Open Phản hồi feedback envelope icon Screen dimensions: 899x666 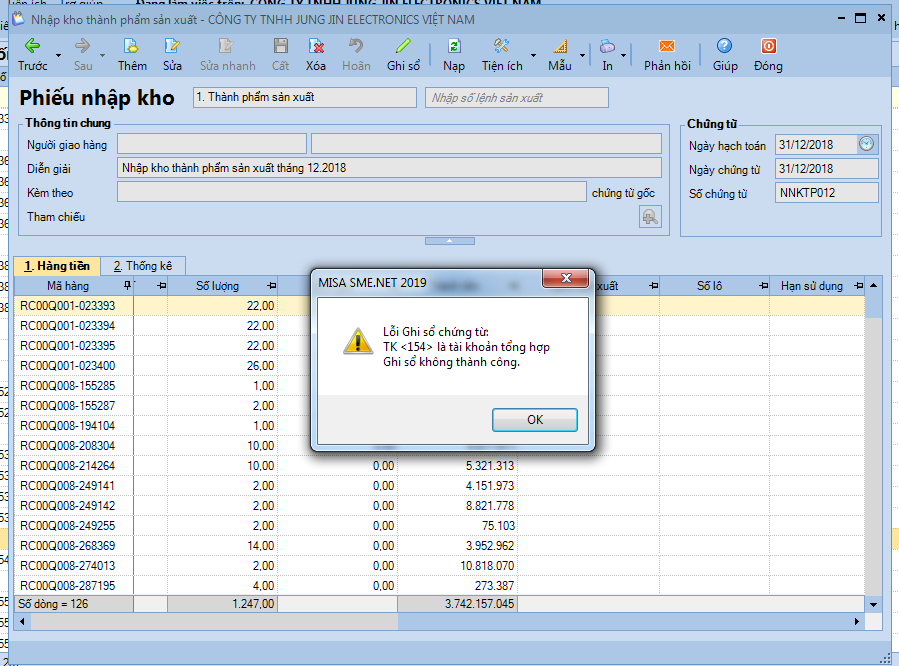point(667,47)
